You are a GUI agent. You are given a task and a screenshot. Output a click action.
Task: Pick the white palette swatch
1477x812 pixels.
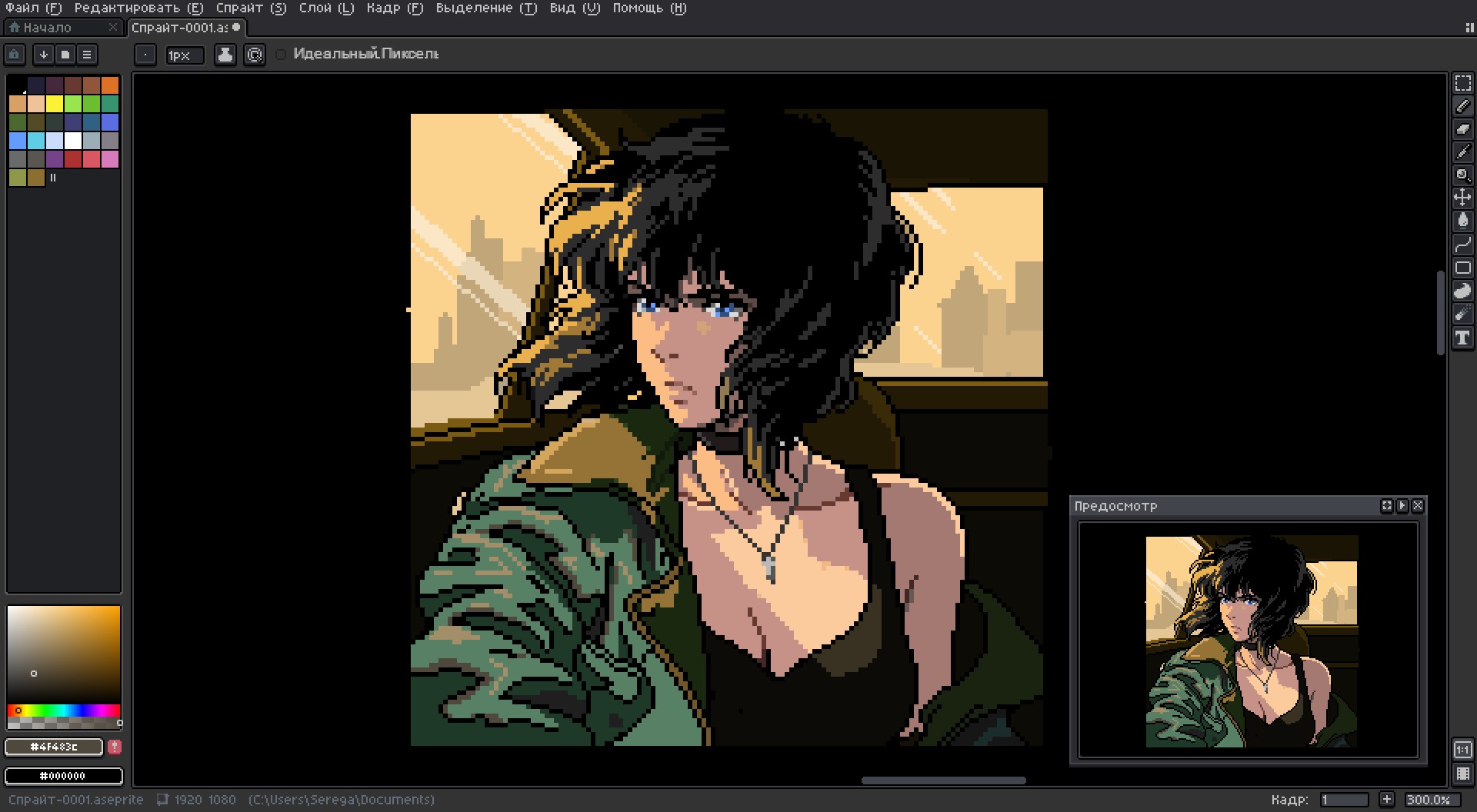73,141
